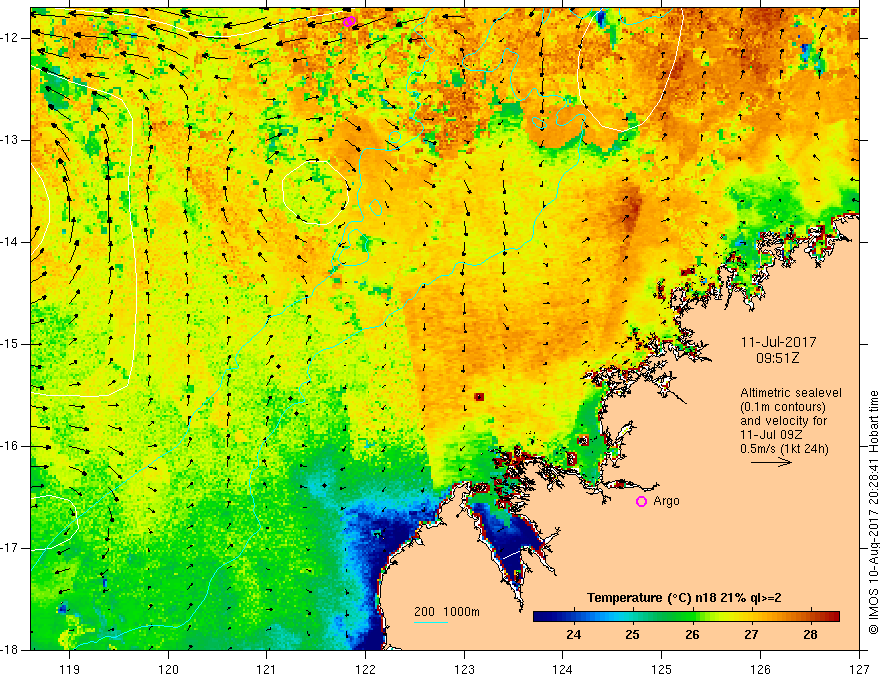Click the 'Temperature (°C) n18 21% ql>=2' title
The image size is (880, 680).
(684, 598)
